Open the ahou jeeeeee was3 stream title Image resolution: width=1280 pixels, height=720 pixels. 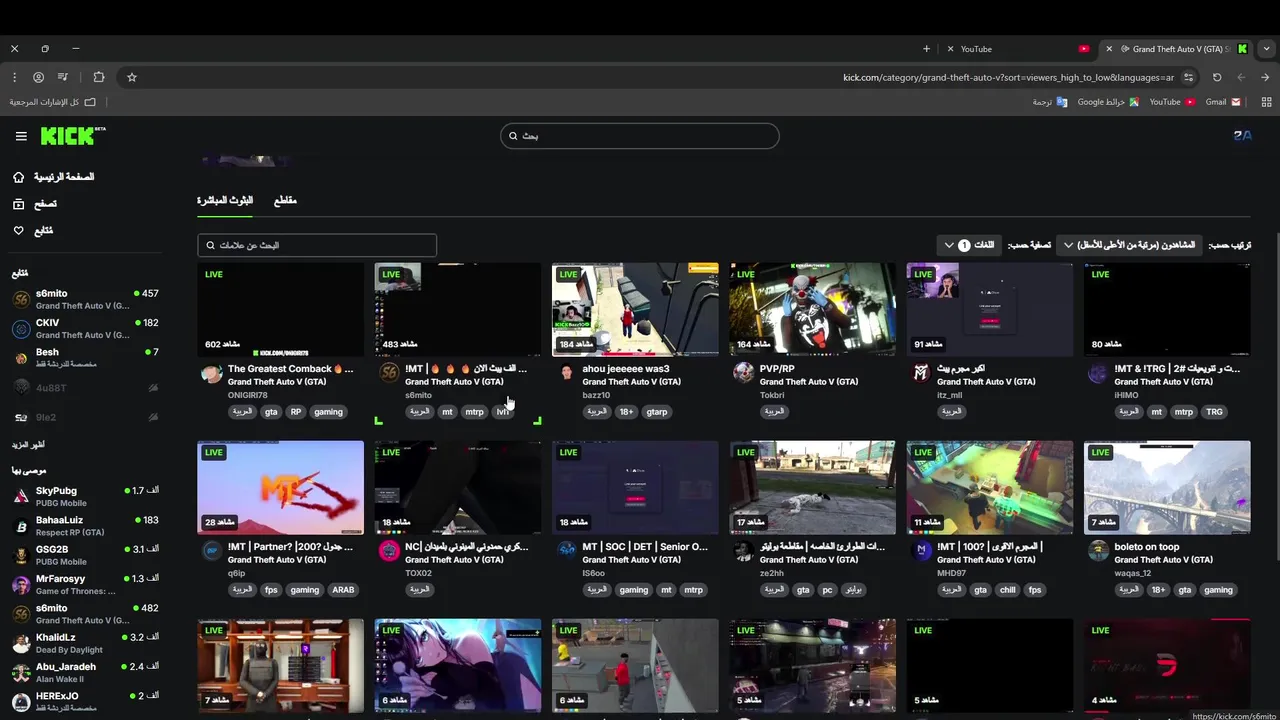pyautogui.click(x=626, y=369)
